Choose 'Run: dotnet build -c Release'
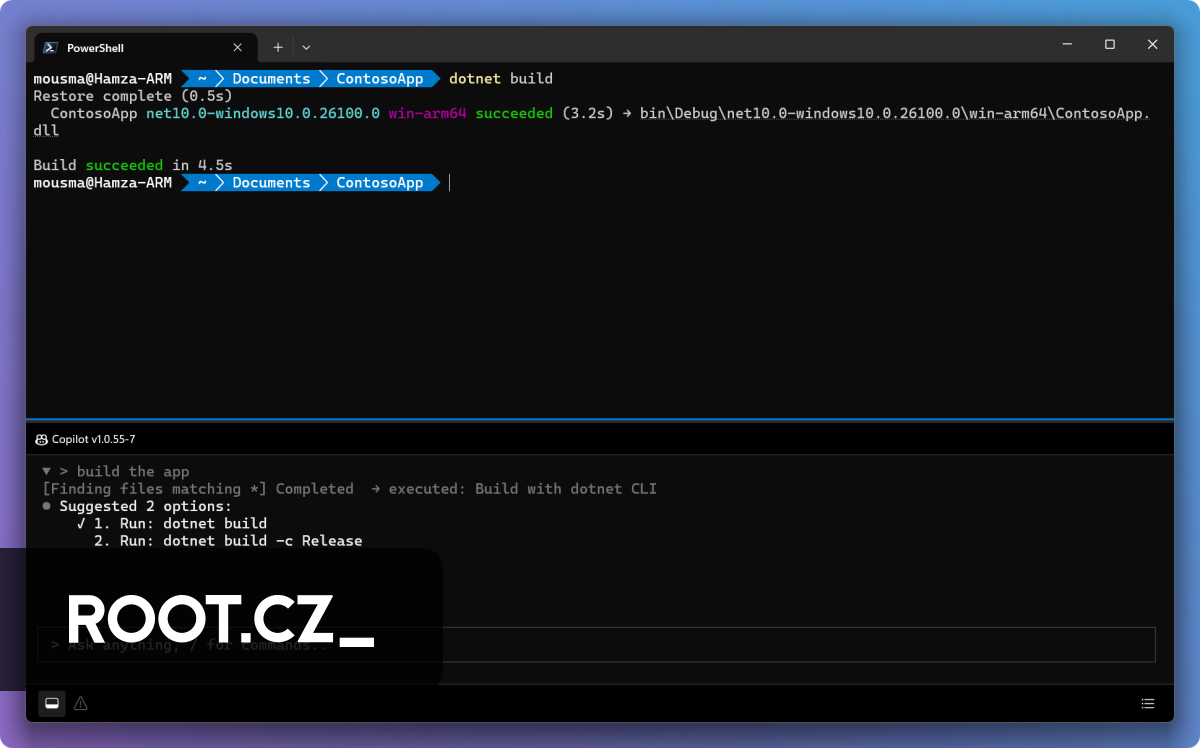This screenshot has width=1200, height=748. tap(228, 541)
